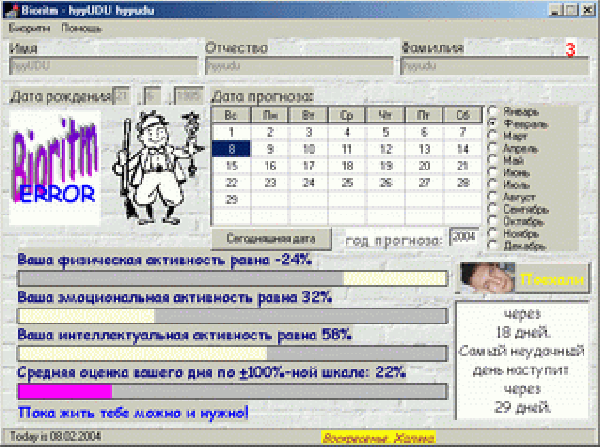Select day 18 in the calendar
Image resolution: width=600 pixels, height=447 pixels.
click(x=347, y=166)
